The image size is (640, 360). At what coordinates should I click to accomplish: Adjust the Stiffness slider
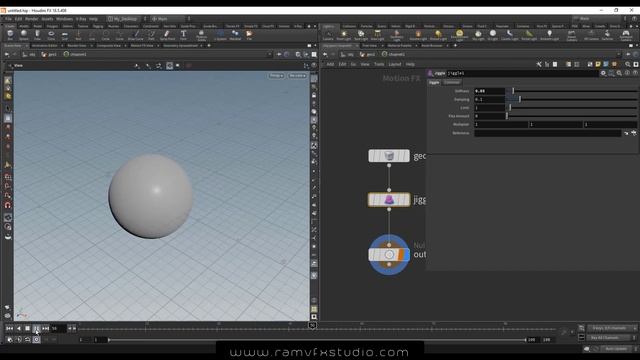[x=571, y=91]
